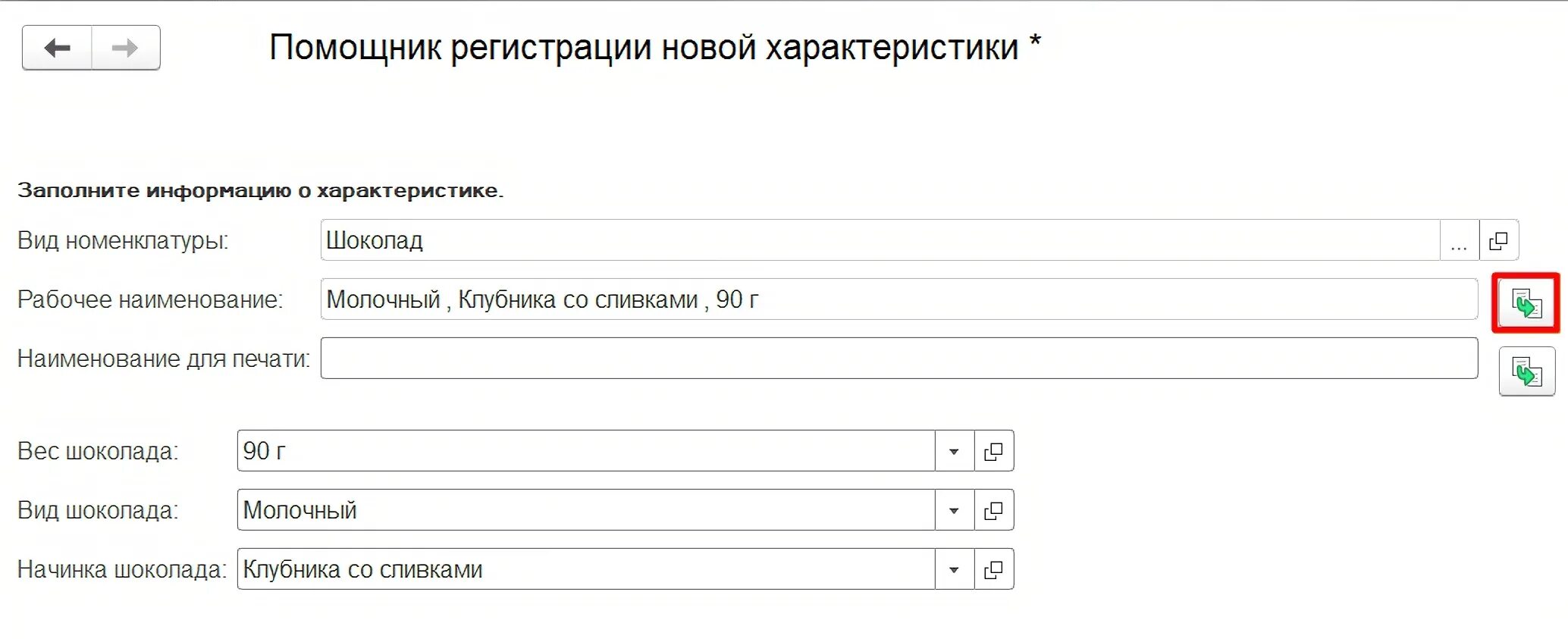
Task: Click the Начинка шоколада field with Клубника
Action: tap(585, 570)
